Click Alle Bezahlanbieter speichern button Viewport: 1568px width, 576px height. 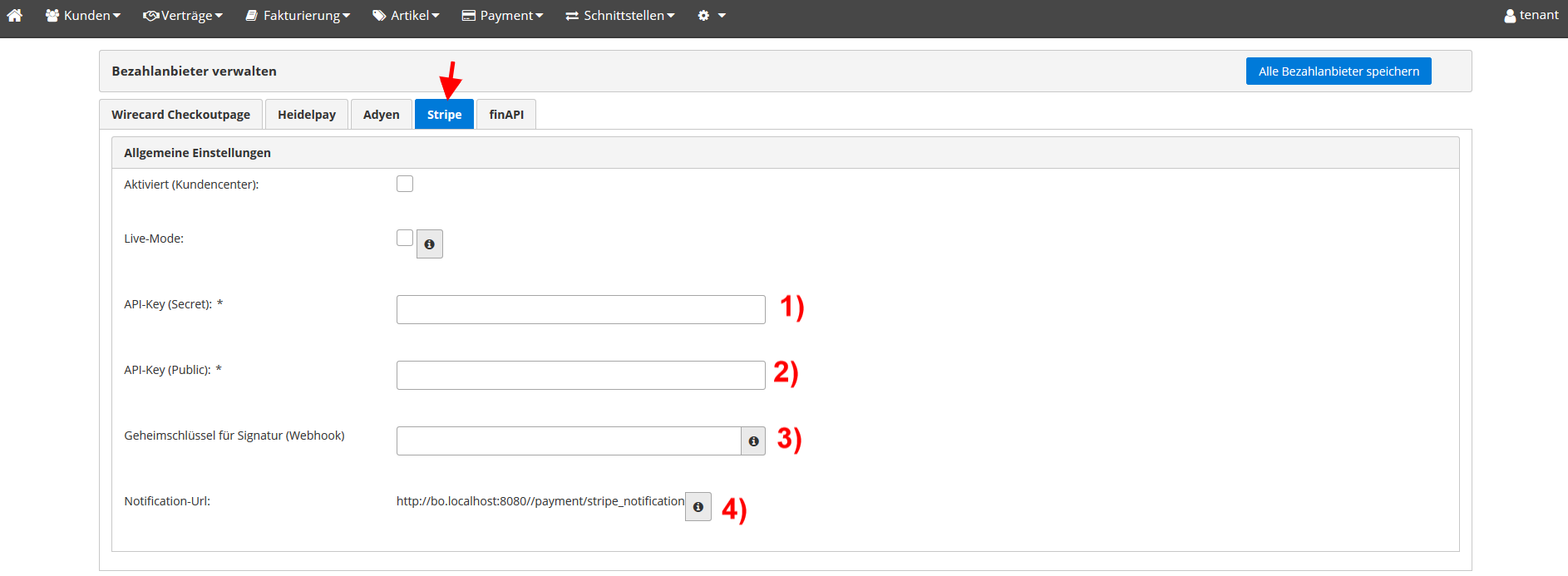tap(1339, 71)
